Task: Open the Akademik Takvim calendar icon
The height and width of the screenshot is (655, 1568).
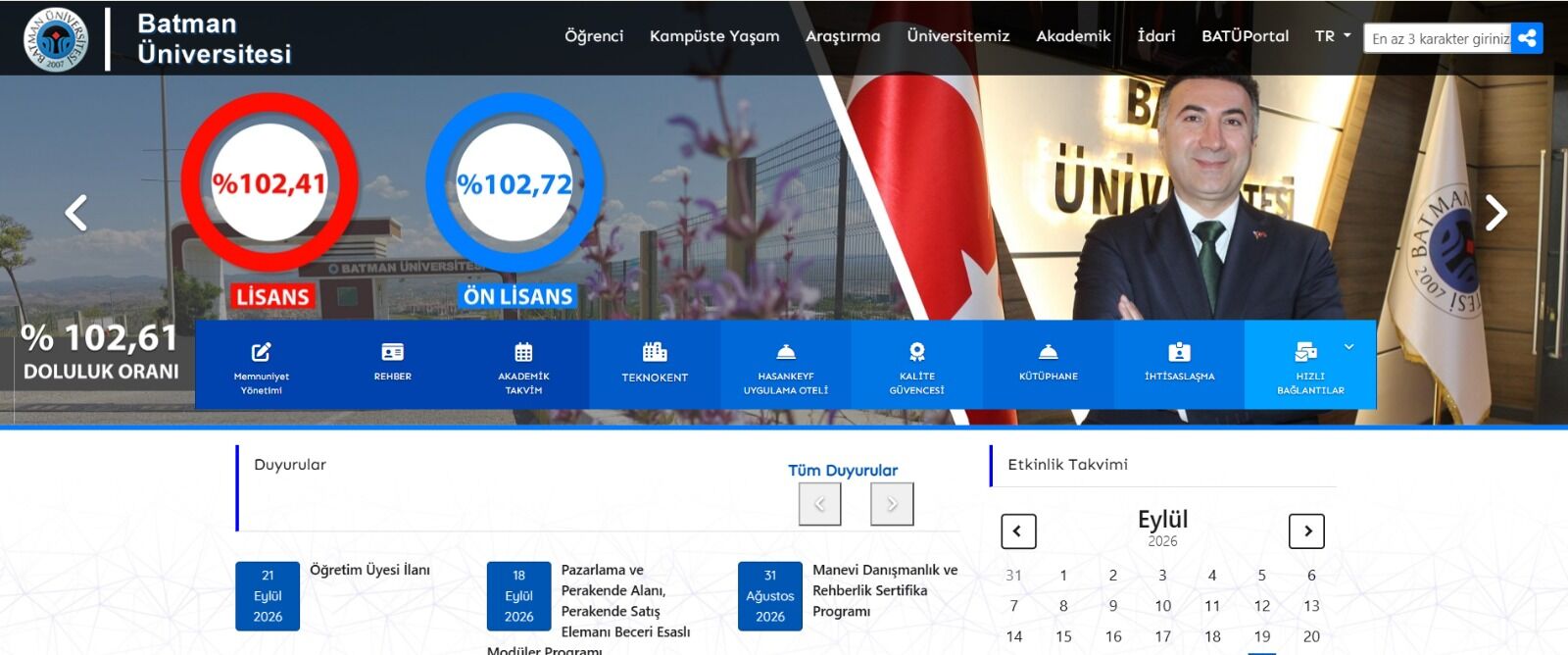Action: click(523, 352)
